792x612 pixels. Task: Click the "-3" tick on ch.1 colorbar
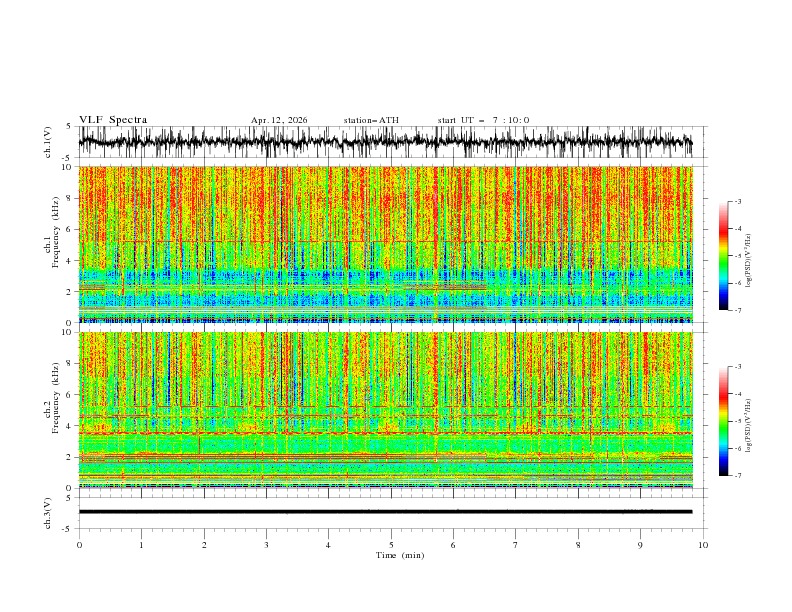tap(737, 201)
